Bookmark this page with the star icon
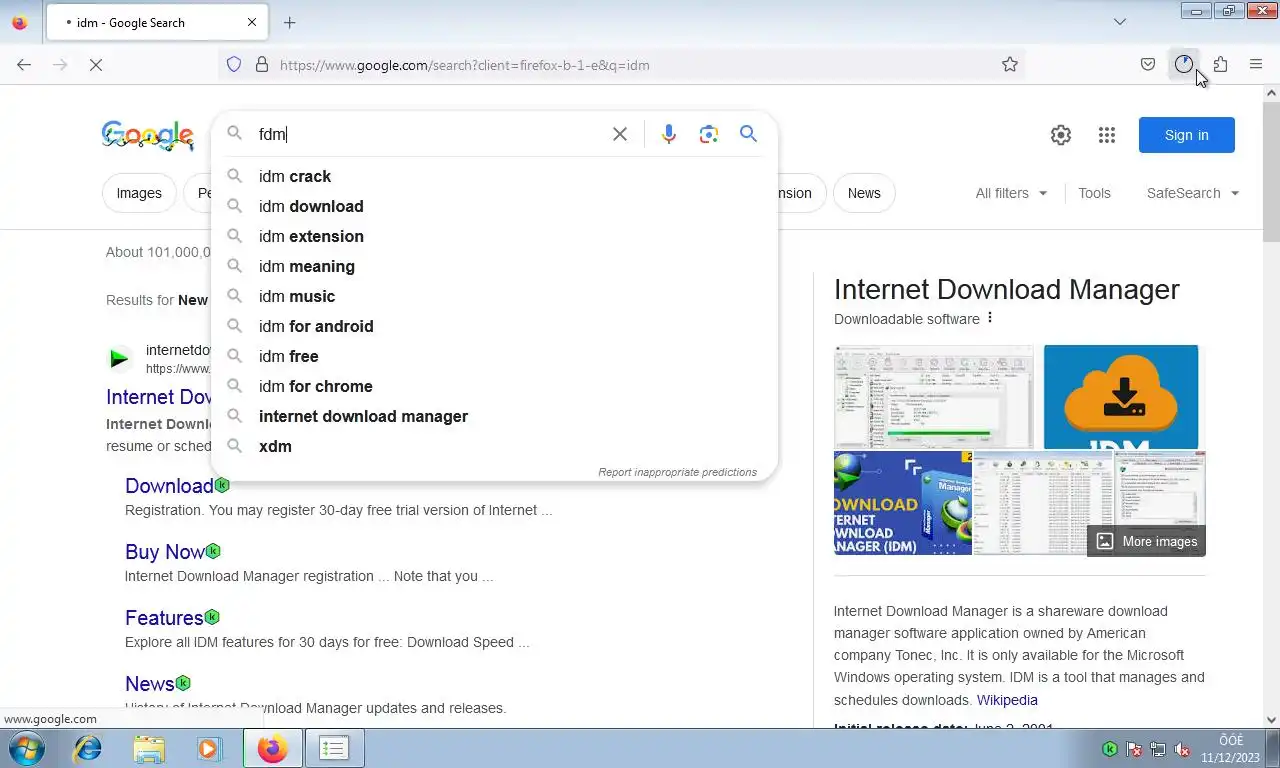1280x768 pixels. click(x=1010, y=65)
